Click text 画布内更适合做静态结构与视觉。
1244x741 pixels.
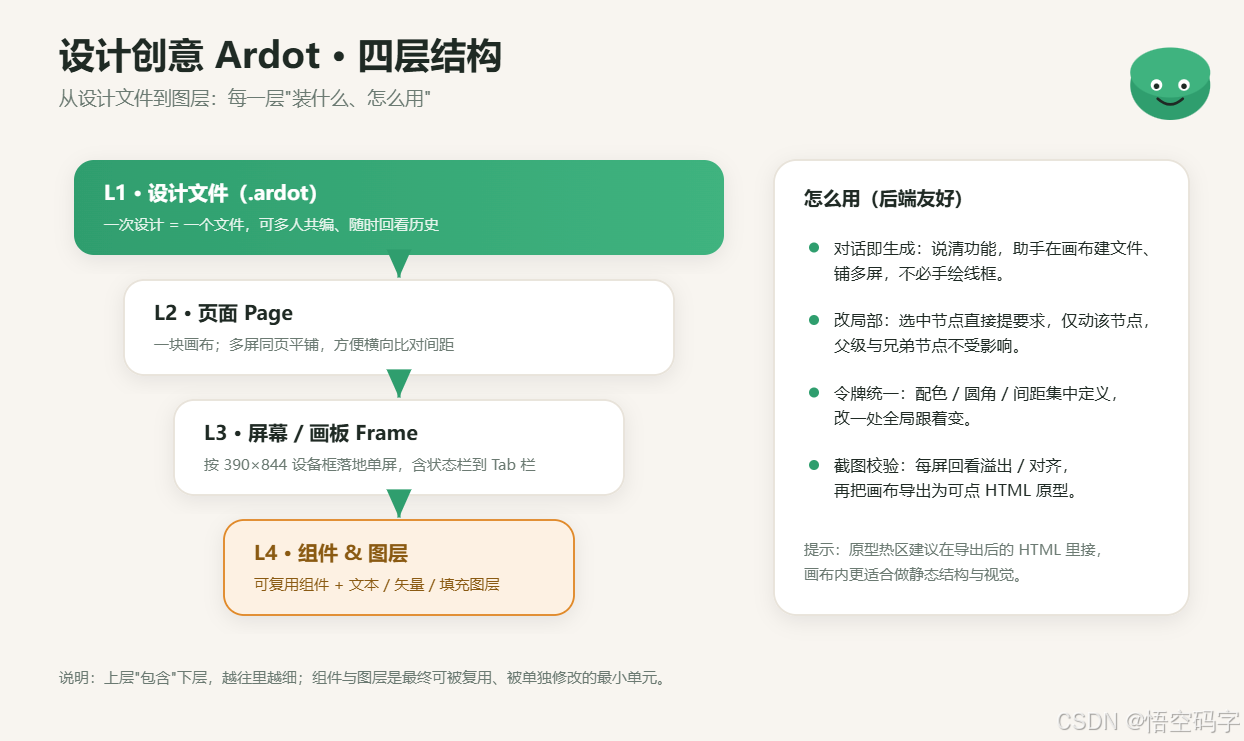click(914, 575)
